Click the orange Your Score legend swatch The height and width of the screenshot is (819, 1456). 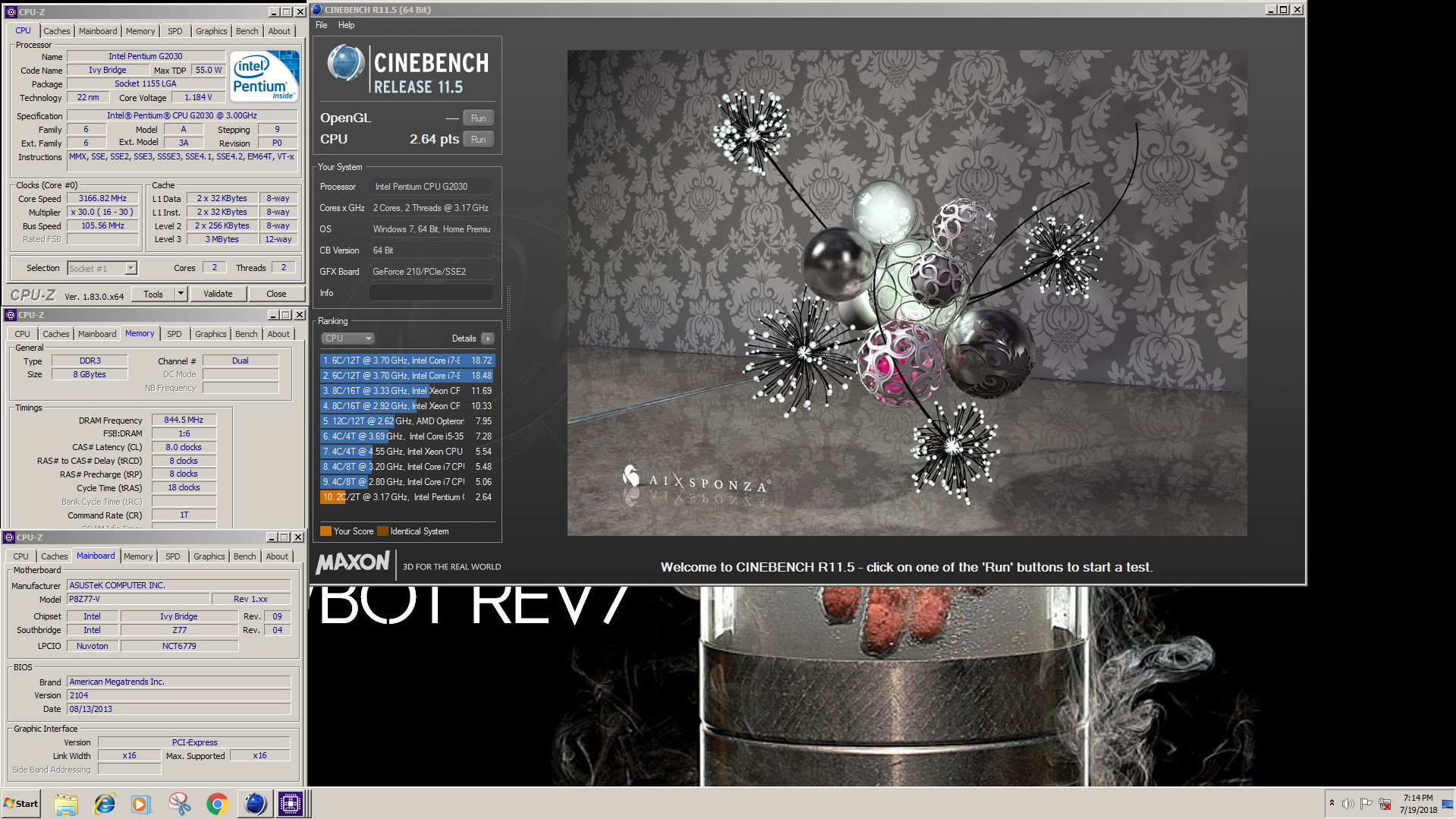click(x=325, y=531)
